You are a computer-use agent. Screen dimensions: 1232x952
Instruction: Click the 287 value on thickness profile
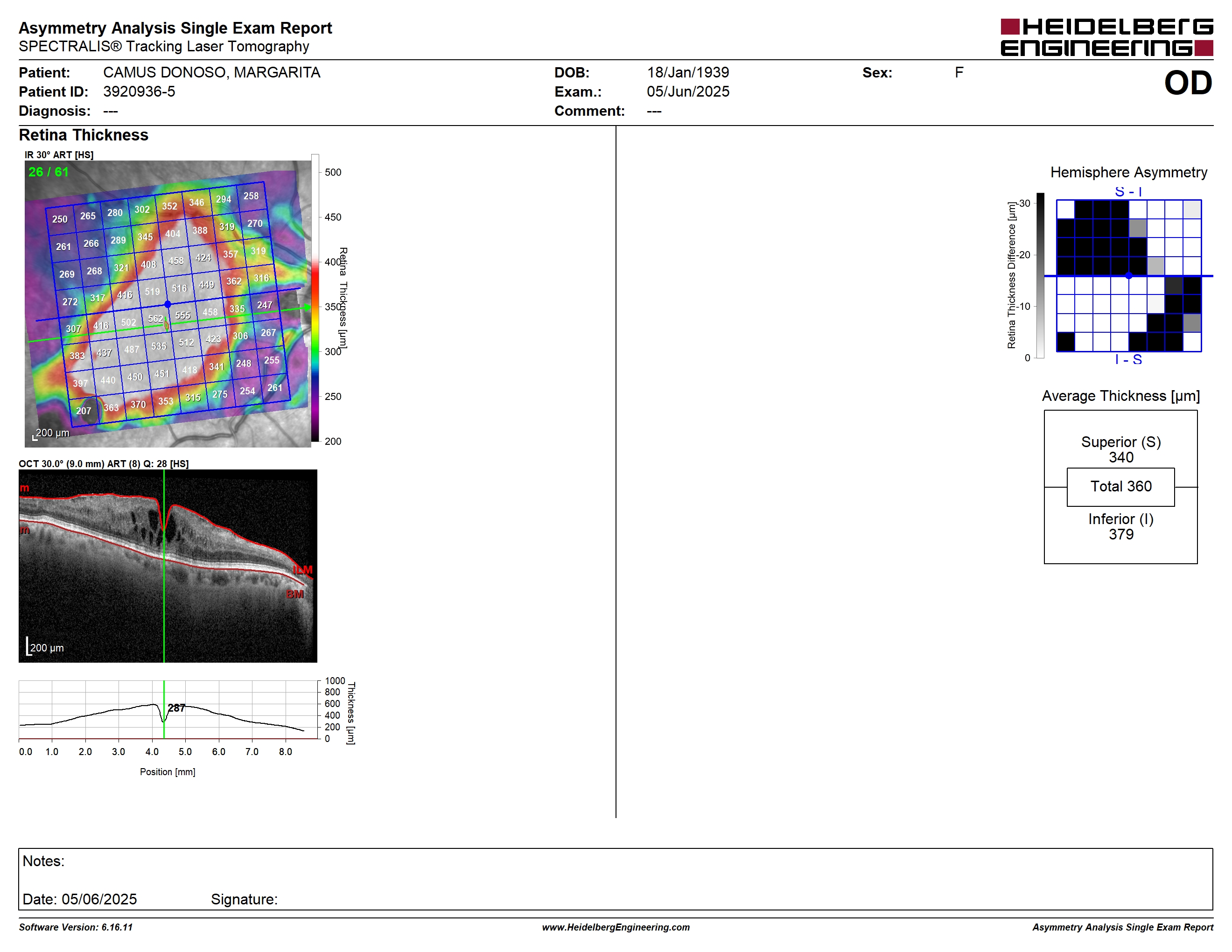pyautogui.click(x=176, y=708)
